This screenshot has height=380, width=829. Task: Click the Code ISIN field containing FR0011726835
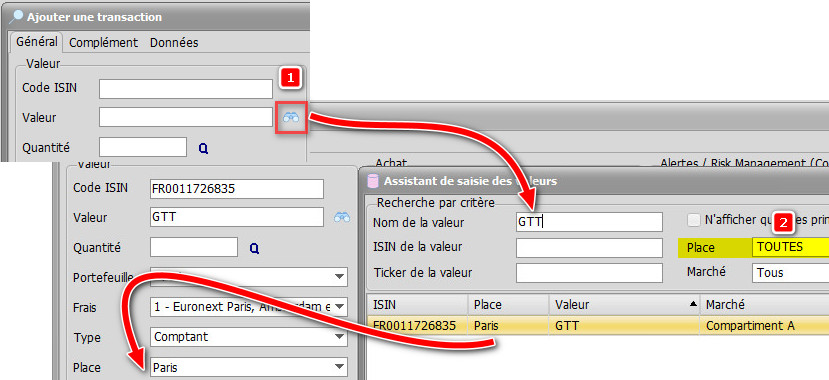[237, 188]
